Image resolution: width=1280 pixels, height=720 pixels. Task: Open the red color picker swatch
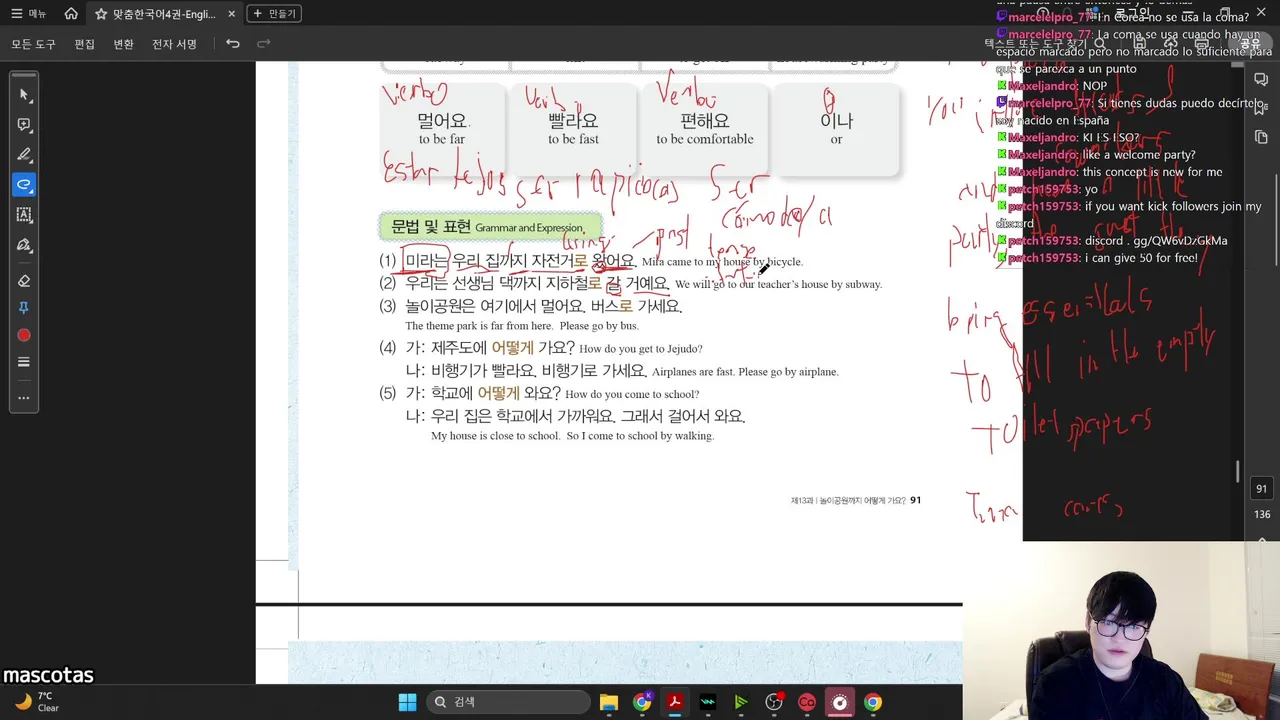[24, 335]
